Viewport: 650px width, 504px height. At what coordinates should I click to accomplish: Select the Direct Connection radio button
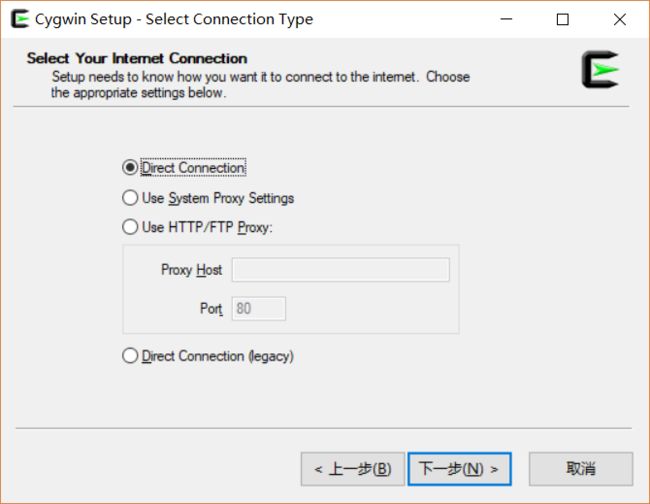(x=130, y=167)
